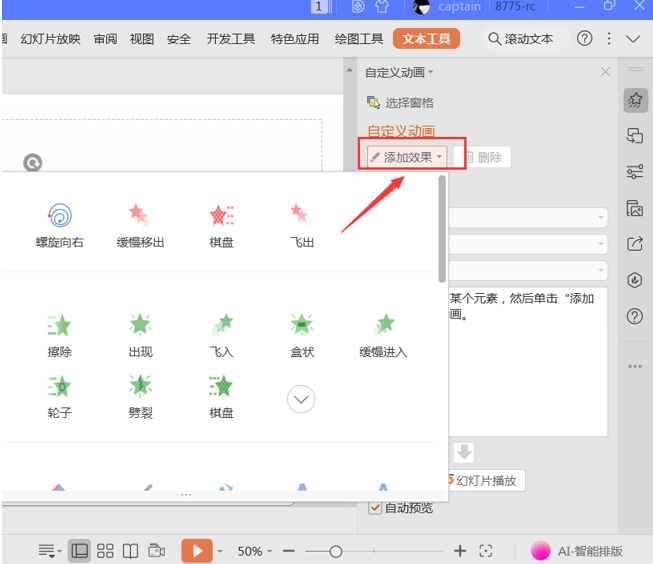Click the 滚动文本 search box
Image resolution: width=653 pixels, height=564 pixels.
(x=525, y=39)
